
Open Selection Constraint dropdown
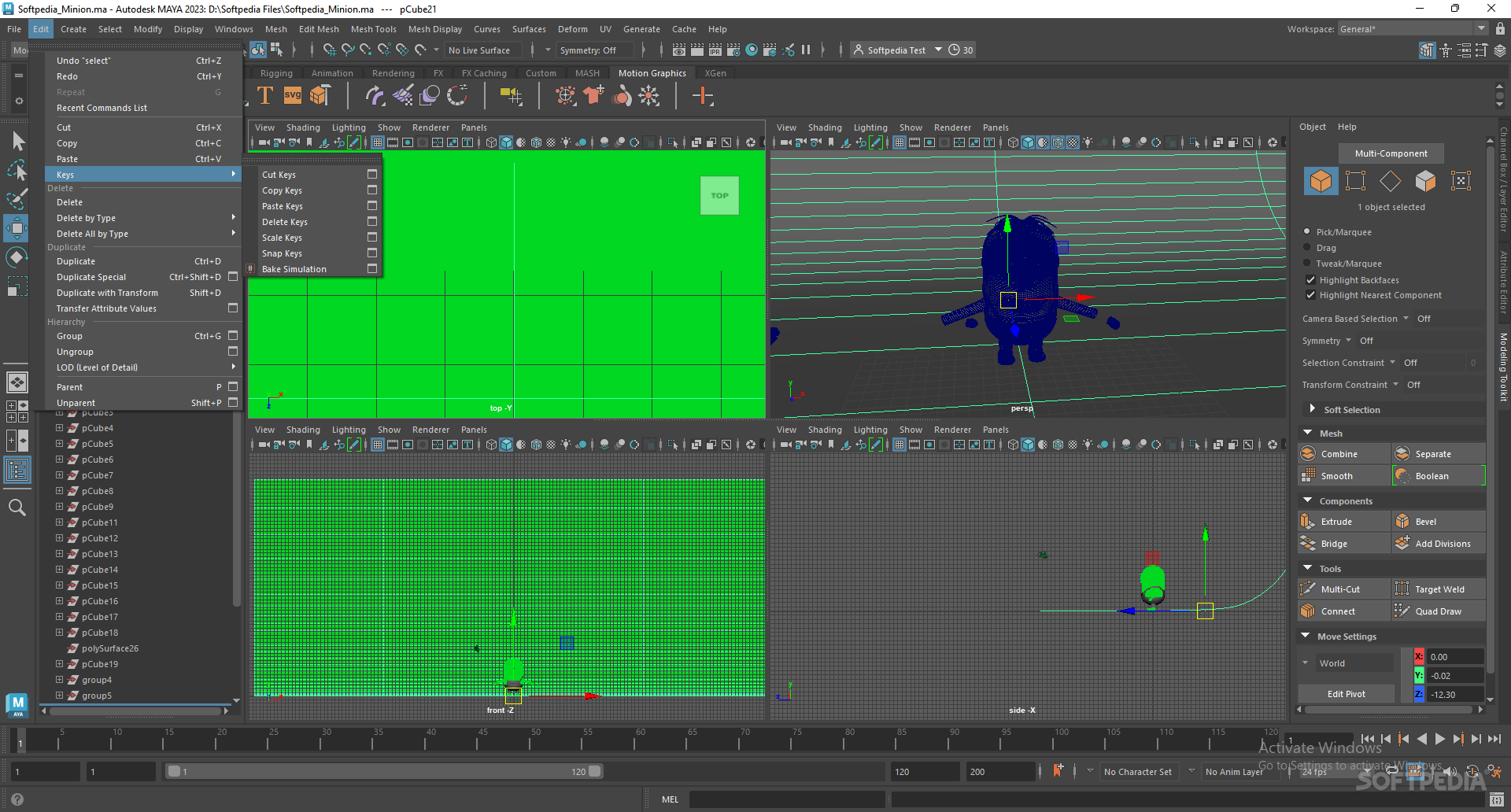click(1392, 363)
